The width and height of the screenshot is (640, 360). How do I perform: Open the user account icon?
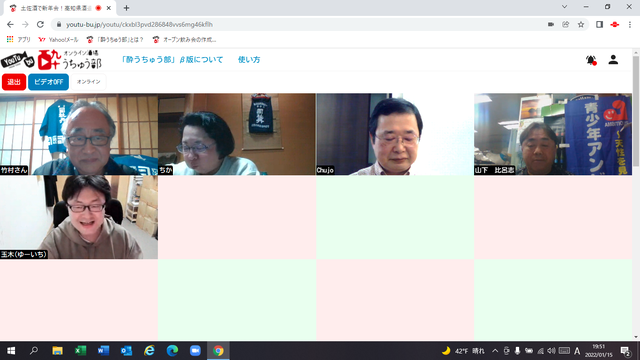(613, 60)
